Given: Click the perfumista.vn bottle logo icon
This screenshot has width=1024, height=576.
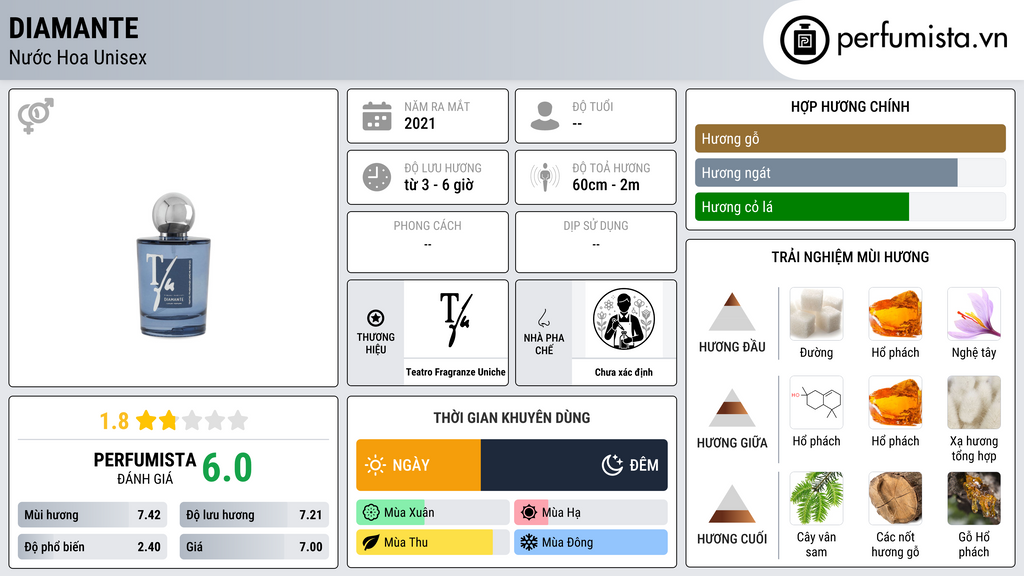Looking at the screenshot, I should coord(804,40).
